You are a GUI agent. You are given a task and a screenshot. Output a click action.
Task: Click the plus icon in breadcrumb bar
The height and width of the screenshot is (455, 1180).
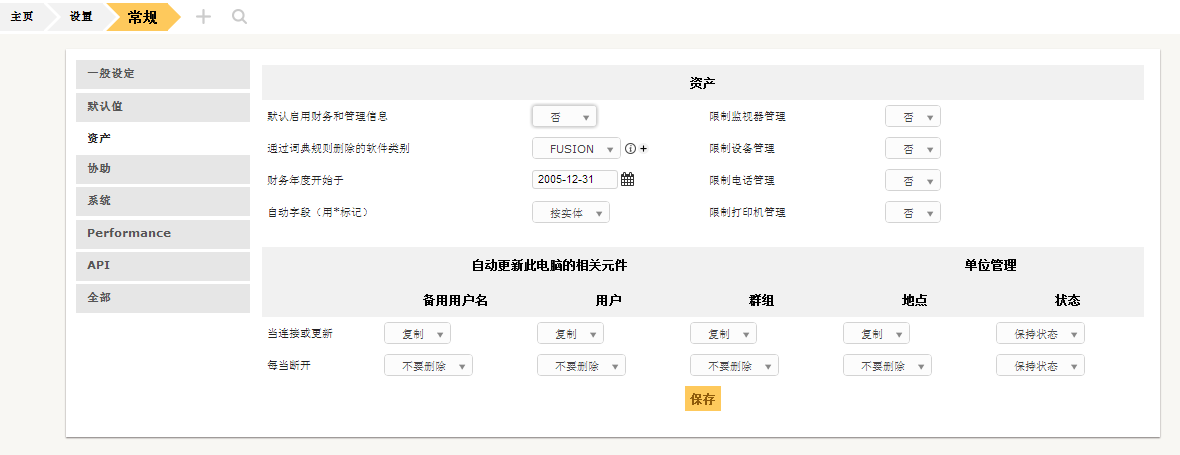tap(203, 17)
